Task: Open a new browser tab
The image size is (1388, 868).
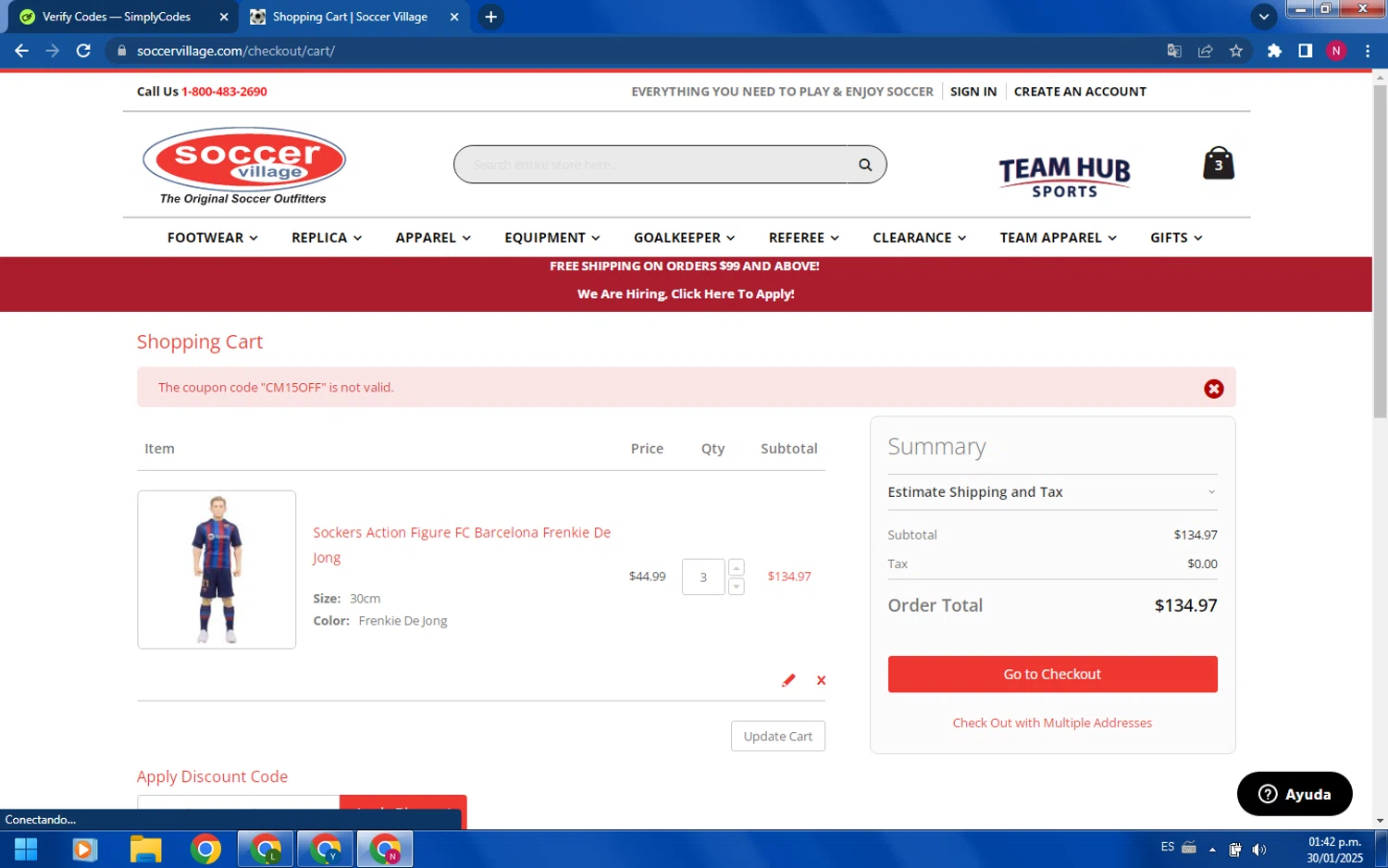Action: [x=491, y=17]
